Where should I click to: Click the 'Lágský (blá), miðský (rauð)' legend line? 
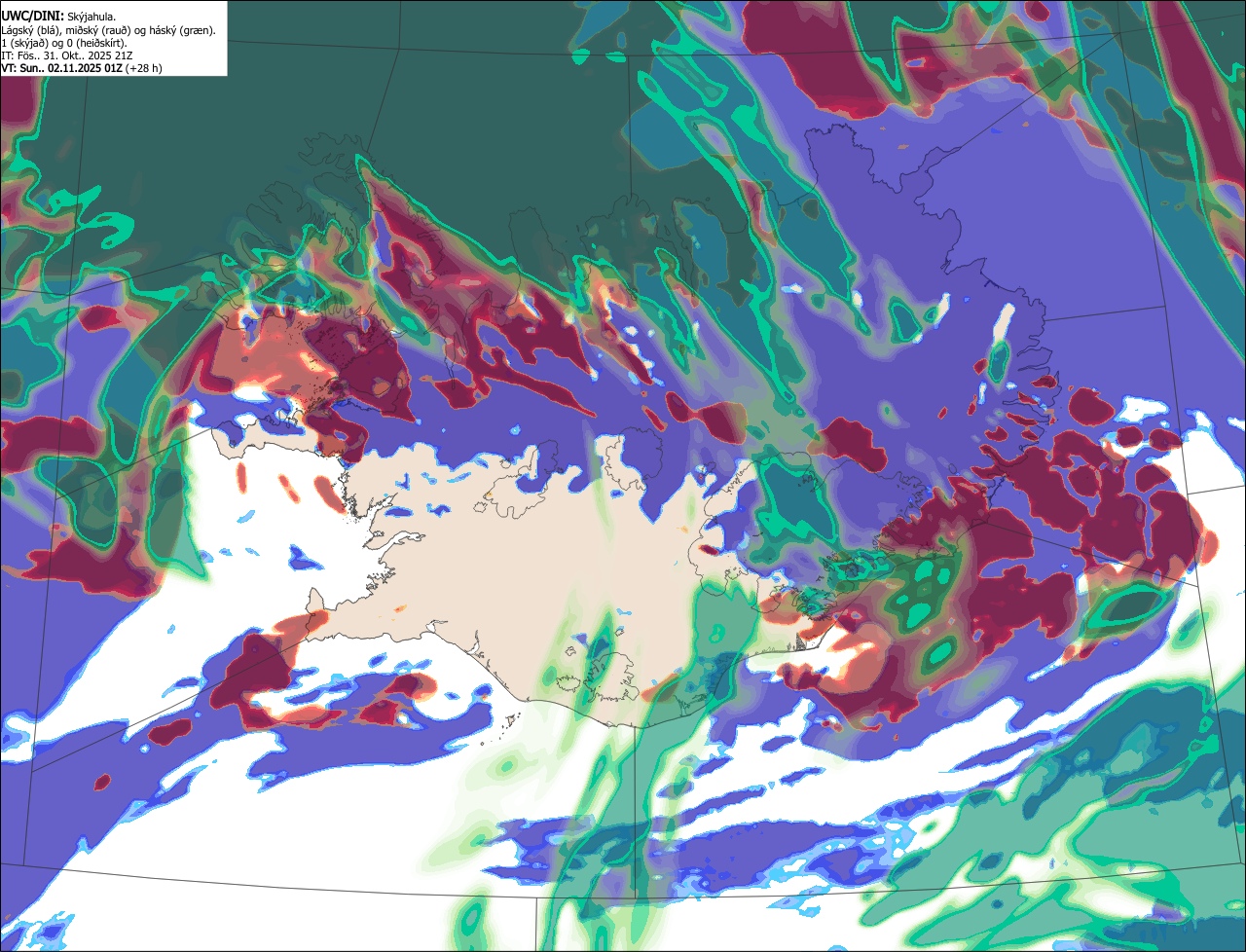[109, 30]
